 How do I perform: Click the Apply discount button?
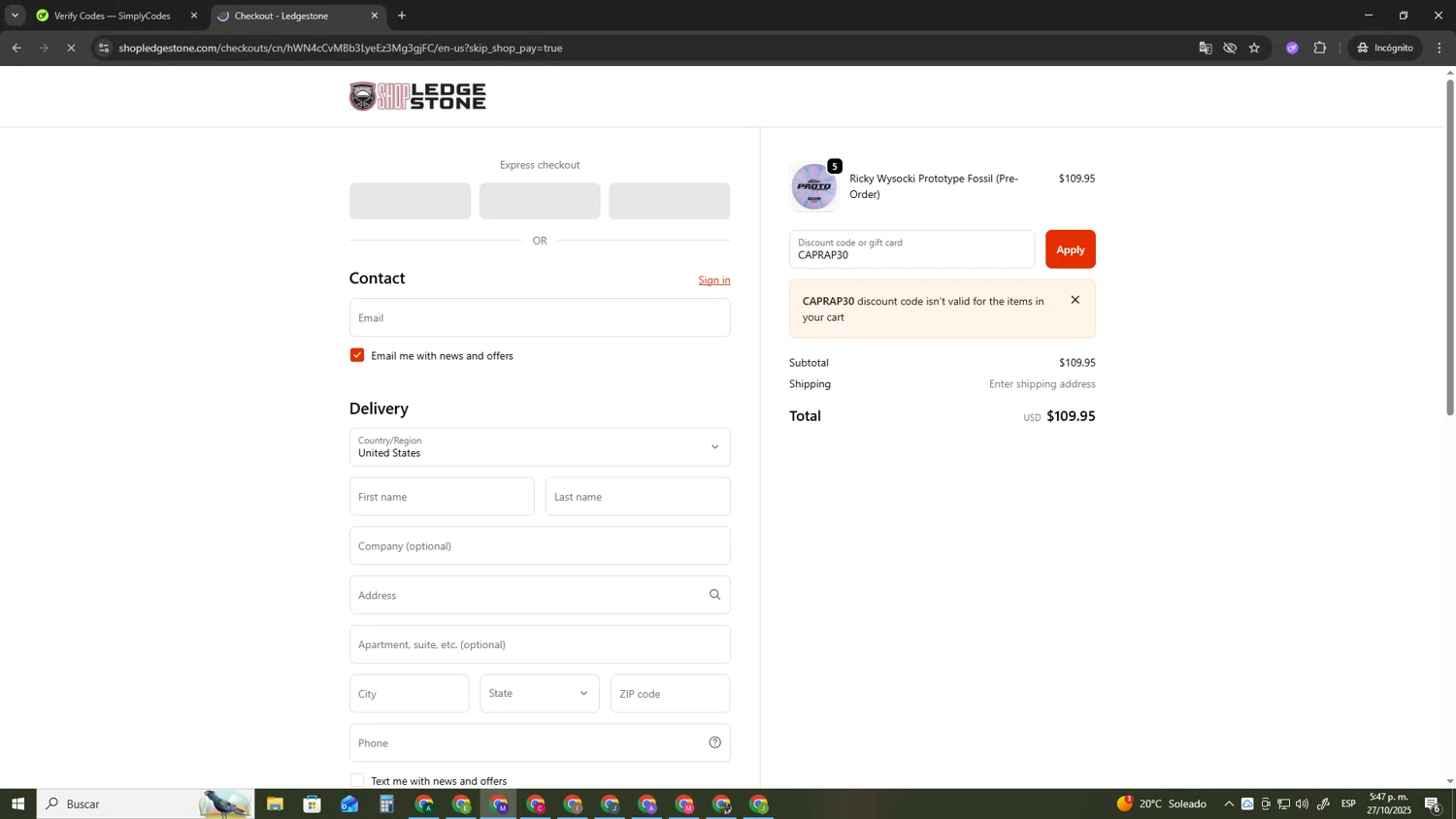tap(1070, 249)
